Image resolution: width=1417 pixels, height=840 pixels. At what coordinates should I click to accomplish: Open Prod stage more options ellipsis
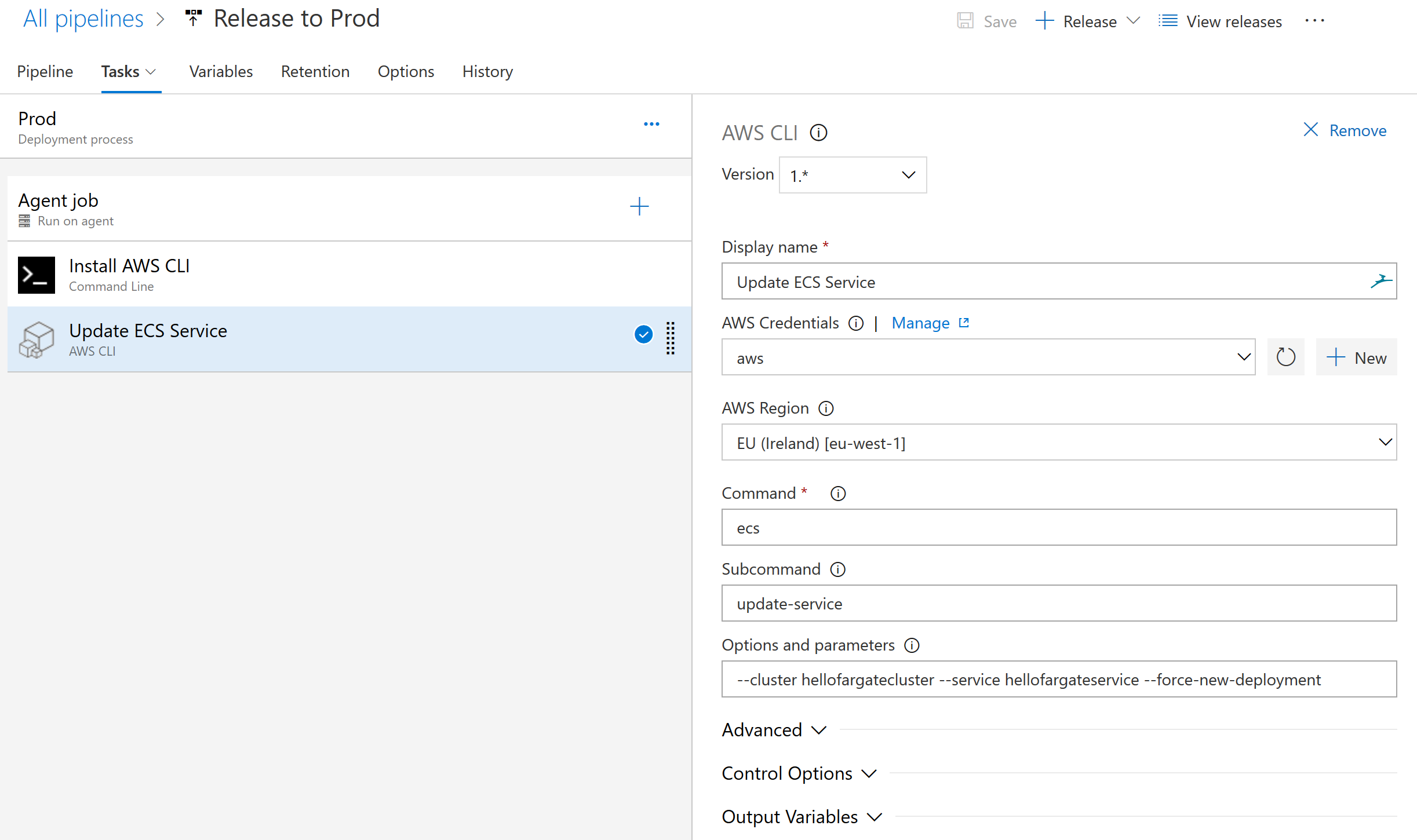coord(651,125)
